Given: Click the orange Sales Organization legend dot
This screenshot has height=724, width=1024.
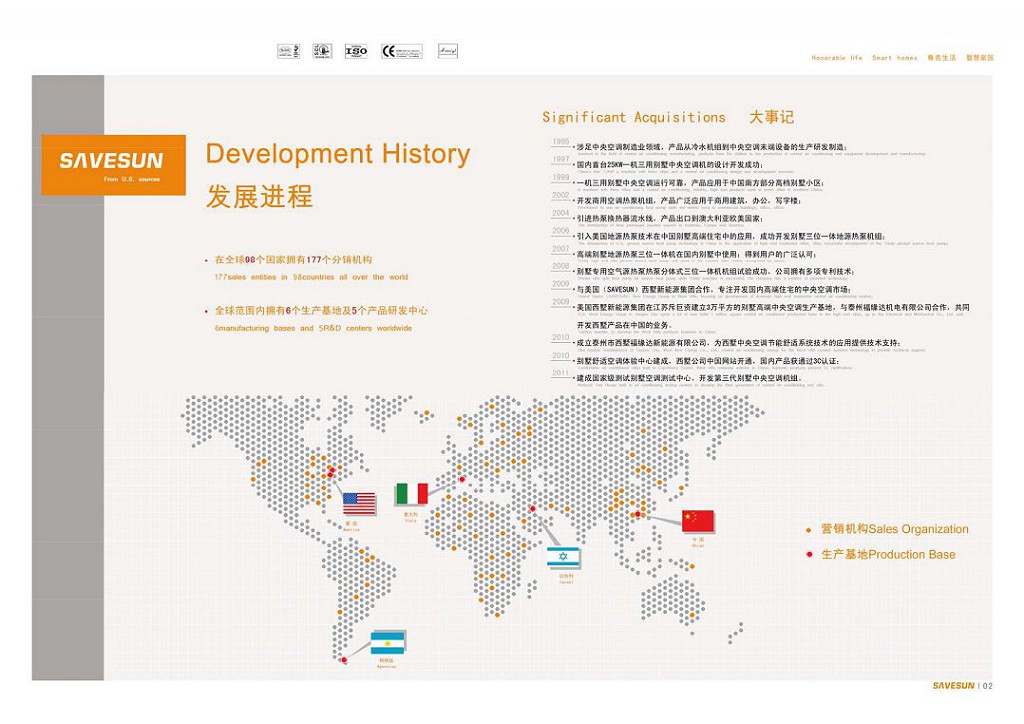Looking at the screenshot, I should point(808,530).
